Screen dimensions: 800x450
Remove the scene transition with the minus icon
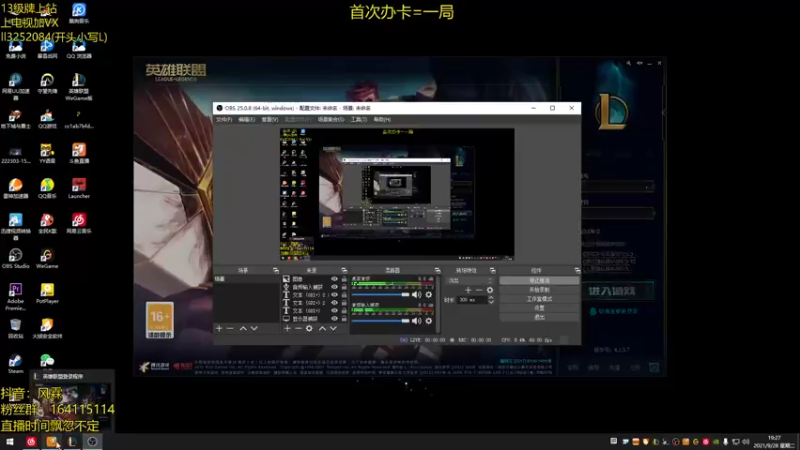479,290
